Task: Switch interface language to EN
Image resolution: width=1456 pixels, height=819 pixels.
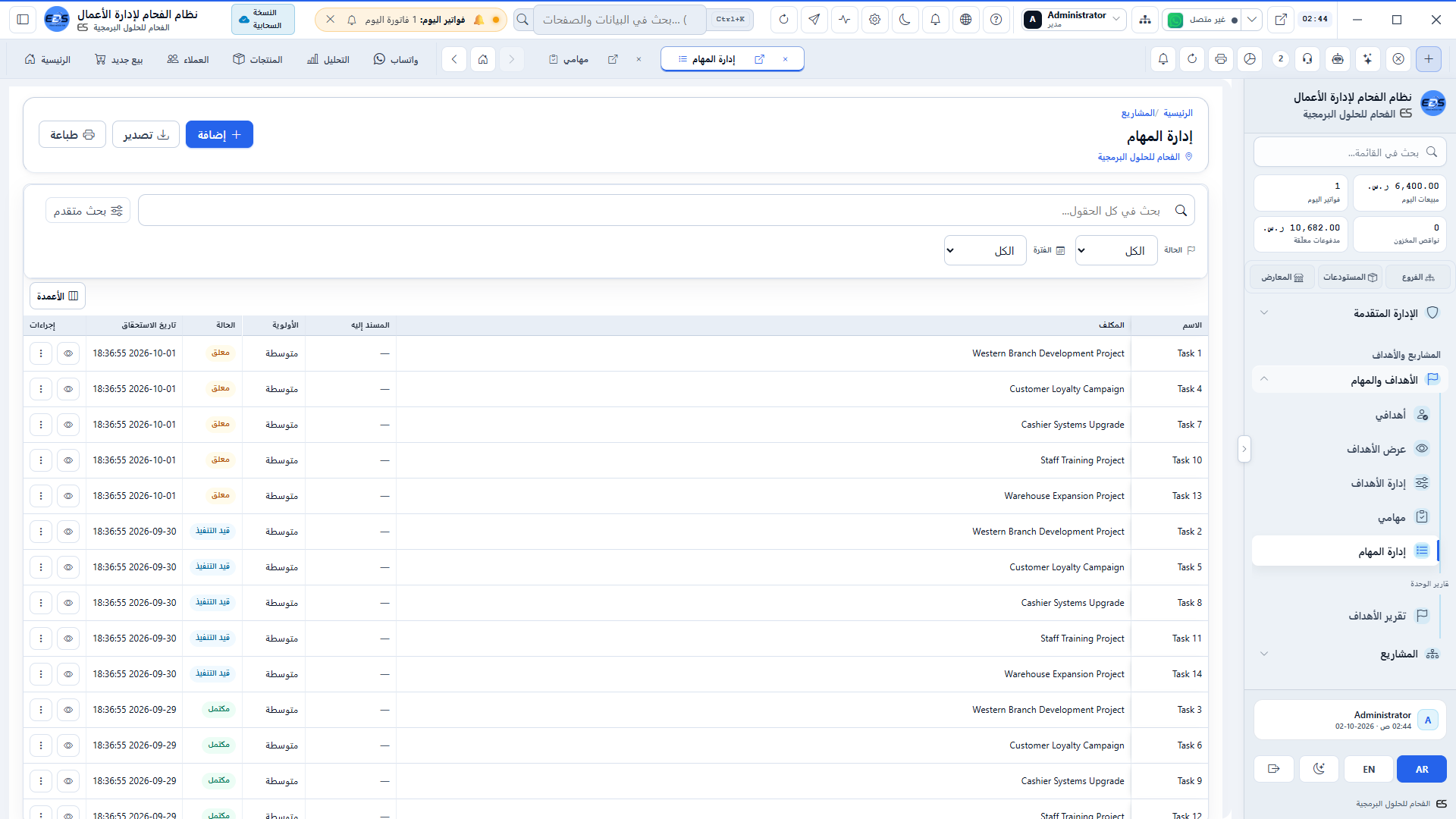Action: [1369, 769]
